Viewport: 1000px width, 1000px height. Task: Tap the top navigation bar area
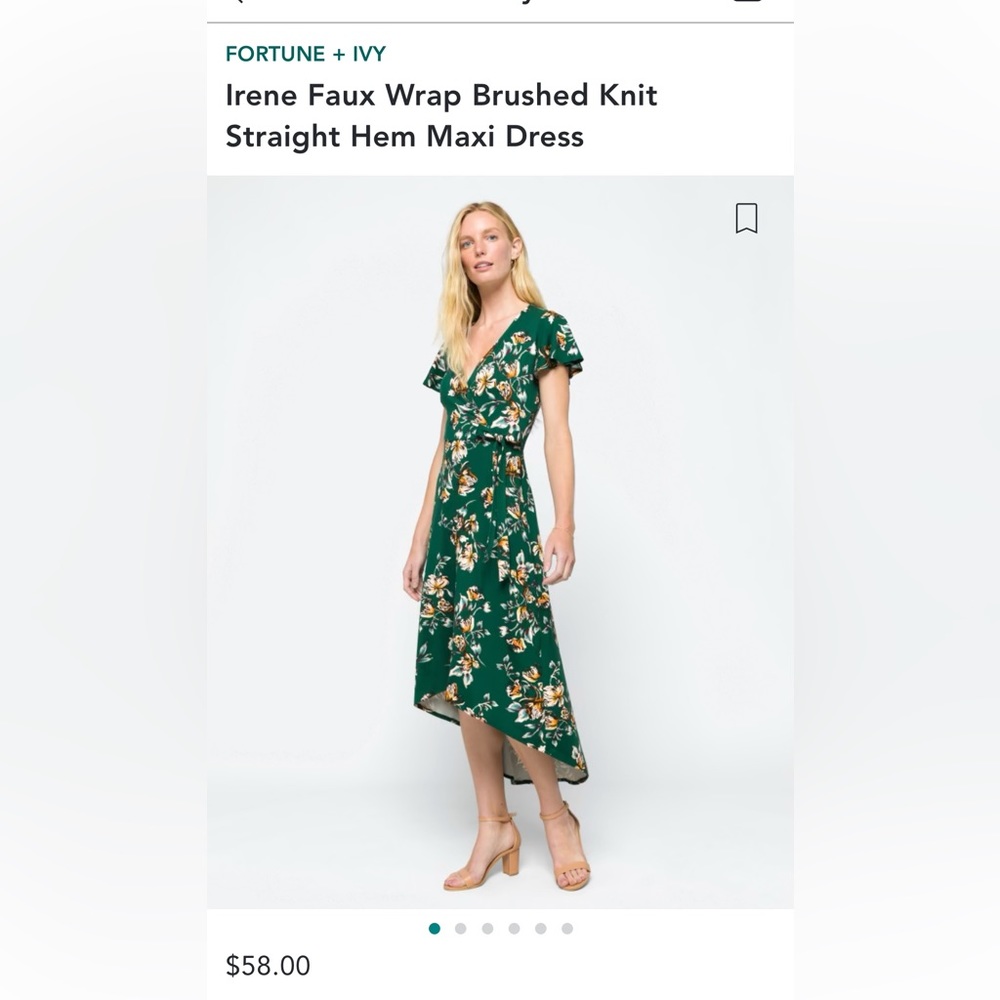(500, 8)
